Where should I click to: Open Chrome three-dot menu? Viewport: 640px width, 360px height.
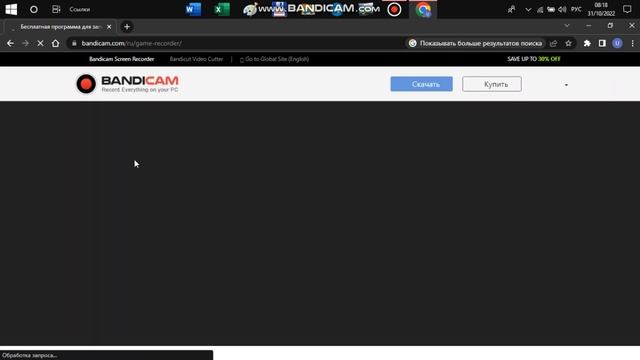pyautogui.click(x=632, y=43)
